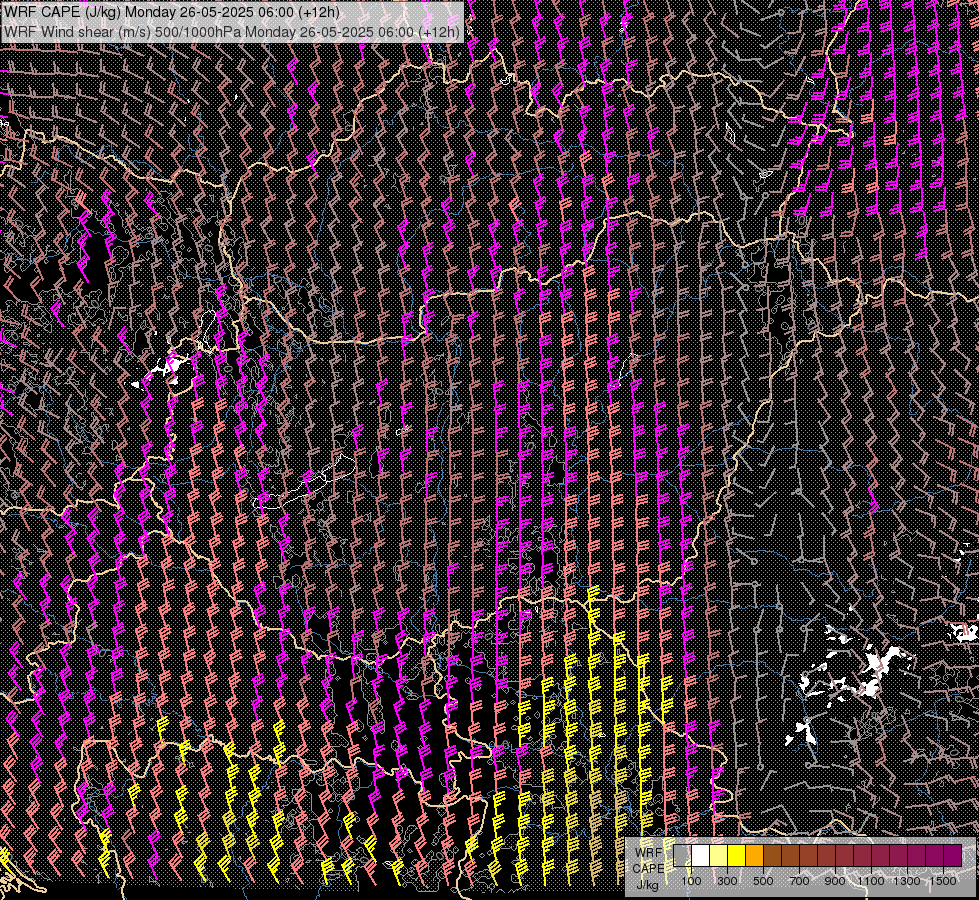The image size is (979, 900).
Task: Click the legend label 1100
Action: 871,881
